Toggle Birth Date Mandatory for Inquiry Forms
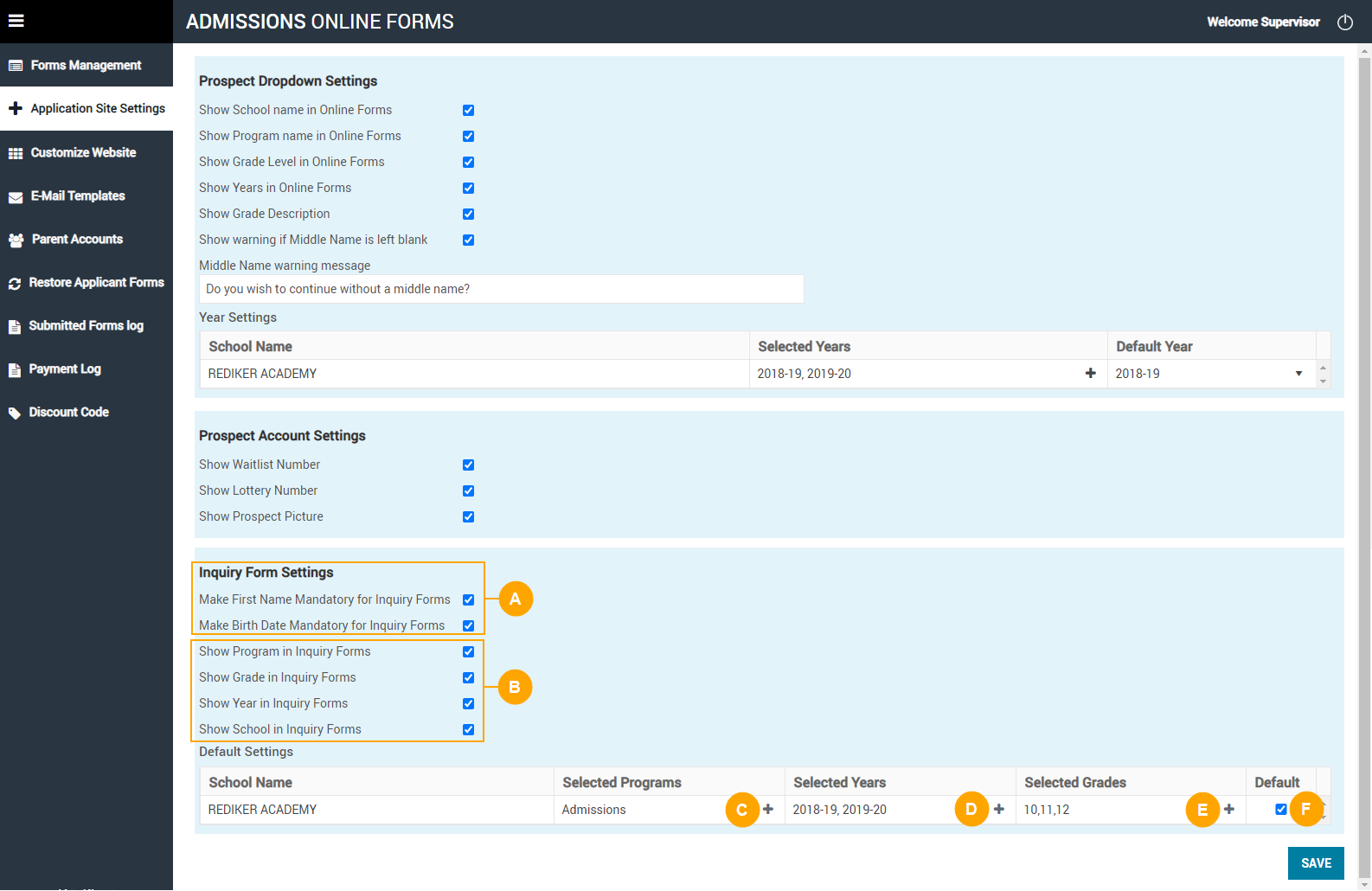Screen dimensions: 1372x891 pos(468,625)
